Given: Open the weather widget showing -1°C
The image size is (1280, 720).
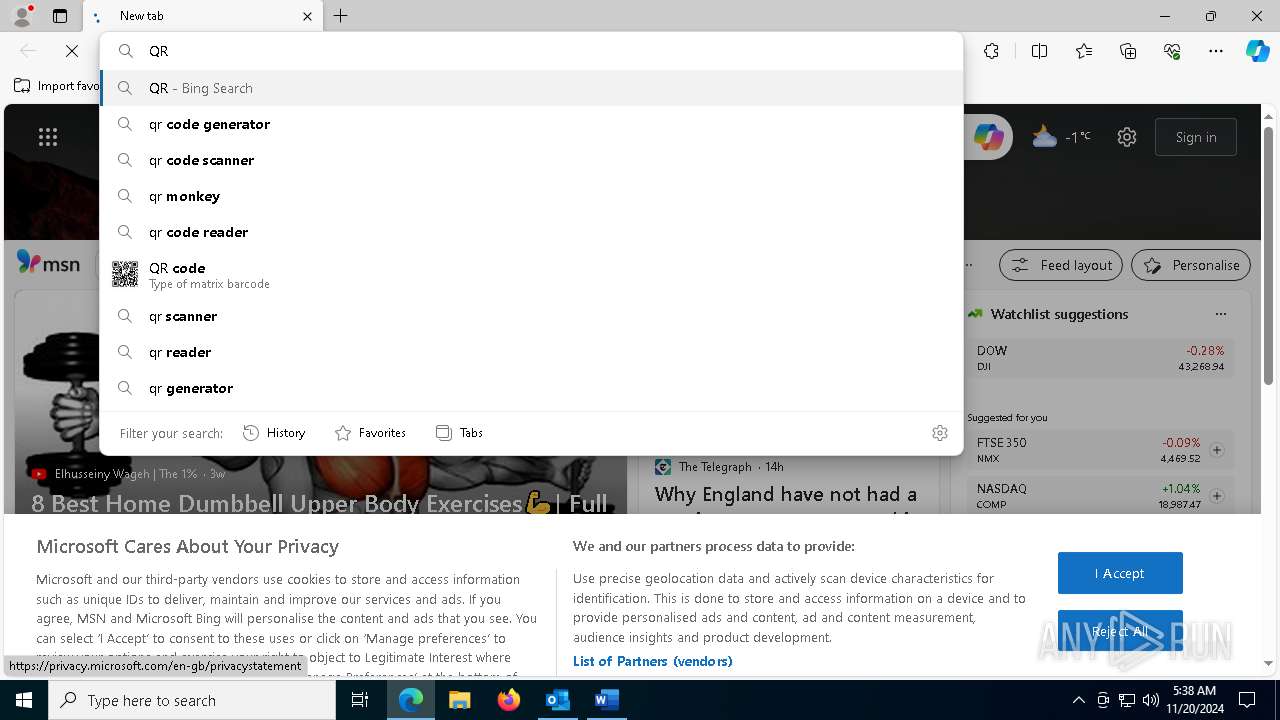Looking at the screenshot, I should coord(1061,137).
